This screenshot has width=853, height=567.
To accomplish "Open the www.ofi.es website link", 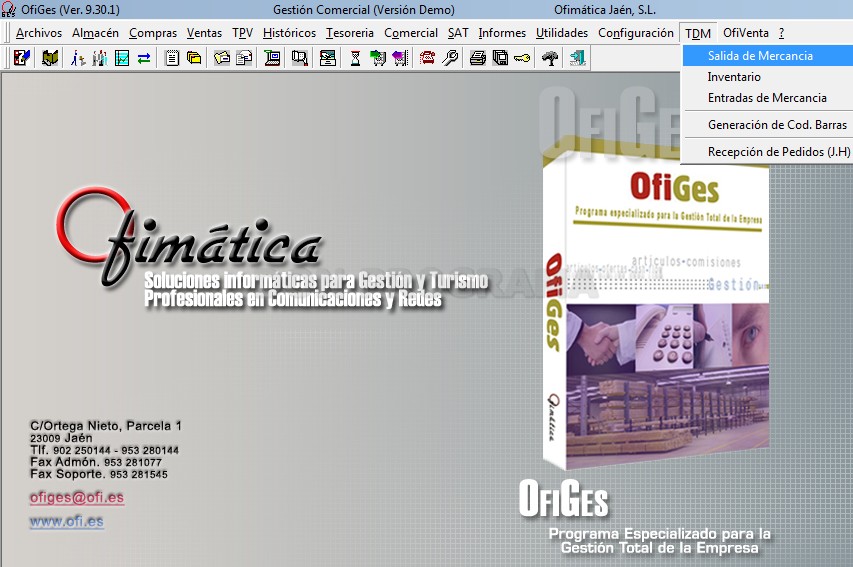I will tap(66, 521).
